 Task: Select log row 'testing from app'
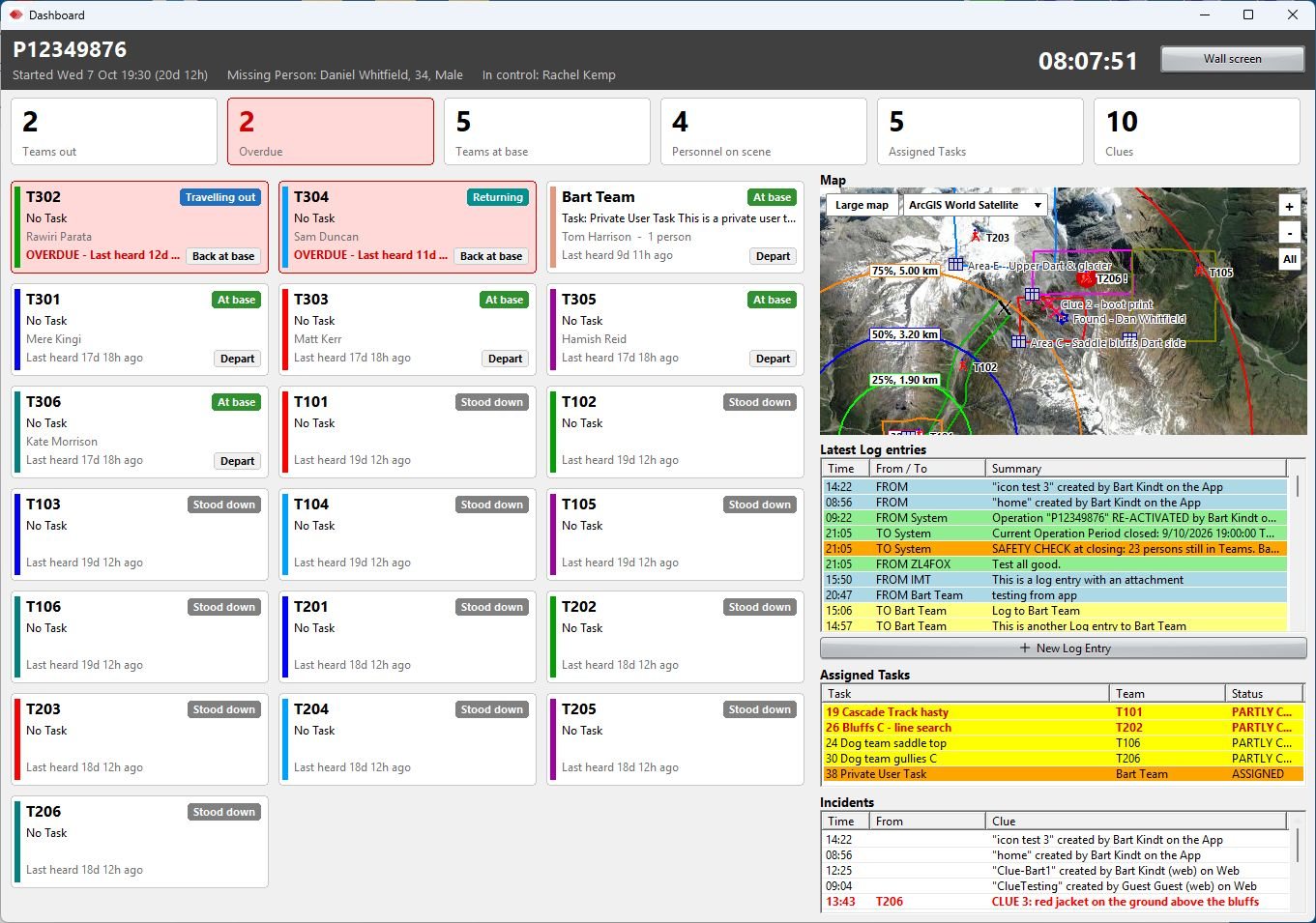point(1054,595)
